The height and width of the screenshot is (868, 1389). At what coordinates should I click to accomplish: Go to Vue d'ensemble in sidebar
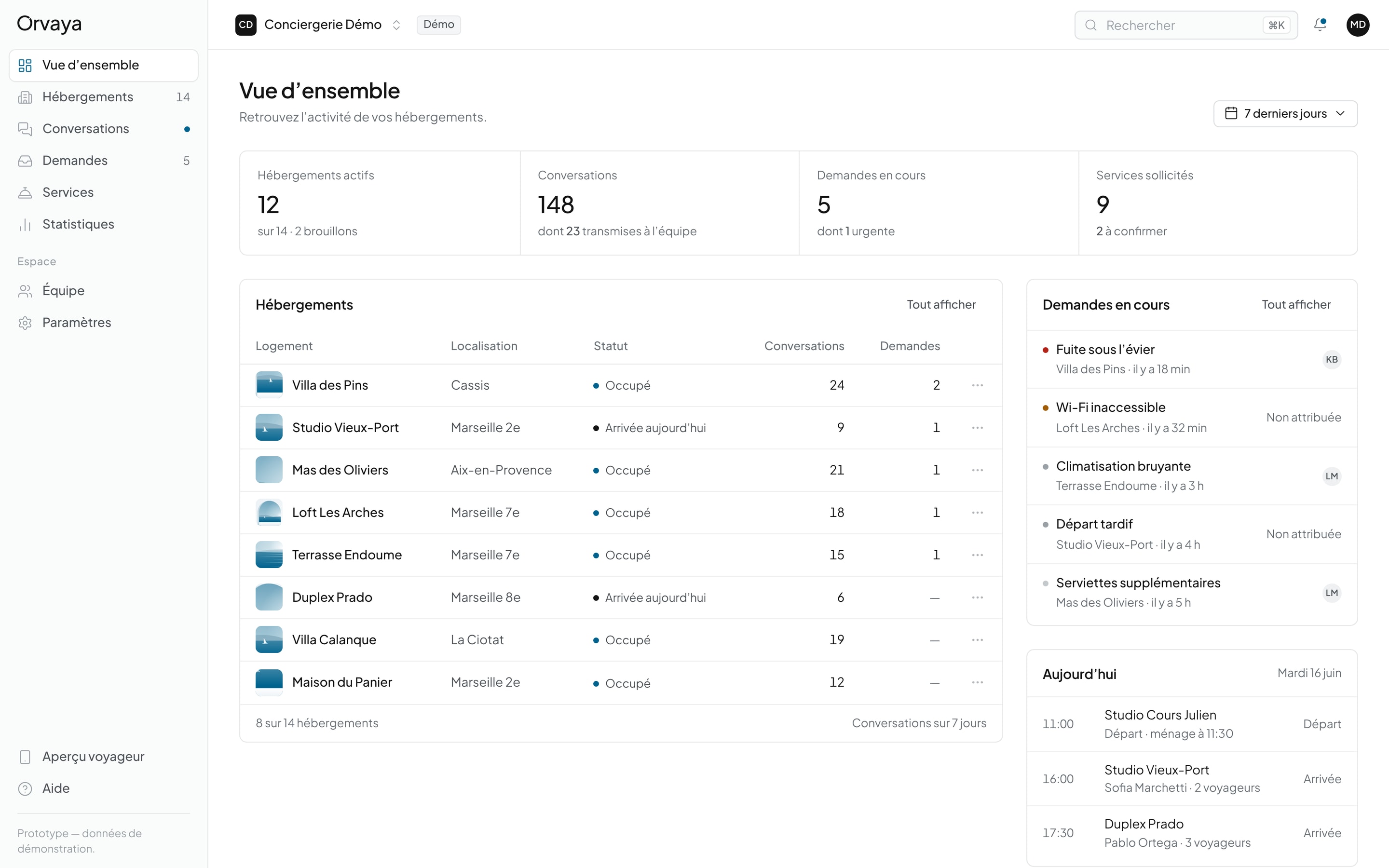tap(104, 65)
